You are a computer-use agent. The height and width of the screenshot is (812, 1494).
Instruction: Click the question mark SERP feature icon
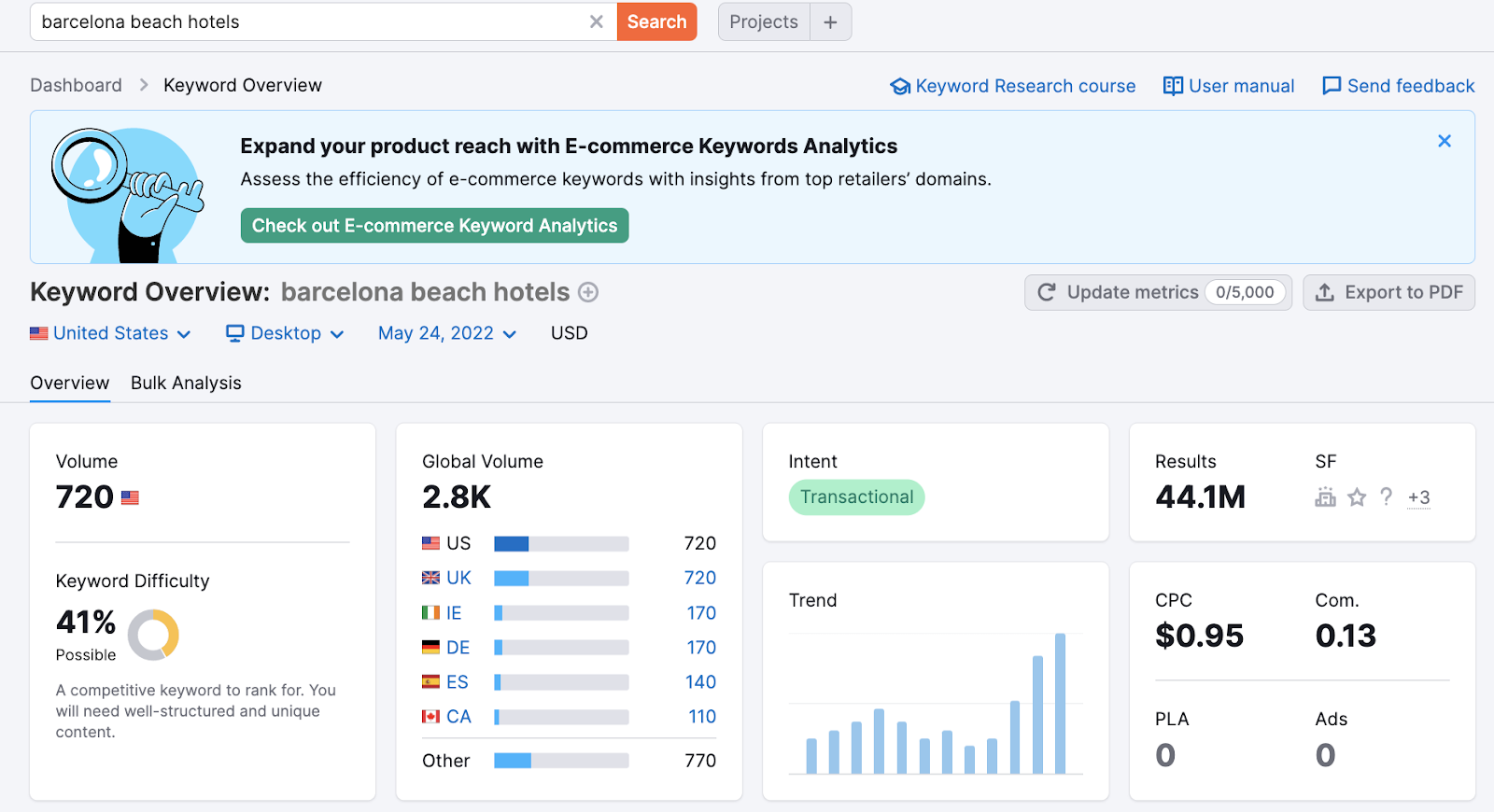(x=1387, y=497)
